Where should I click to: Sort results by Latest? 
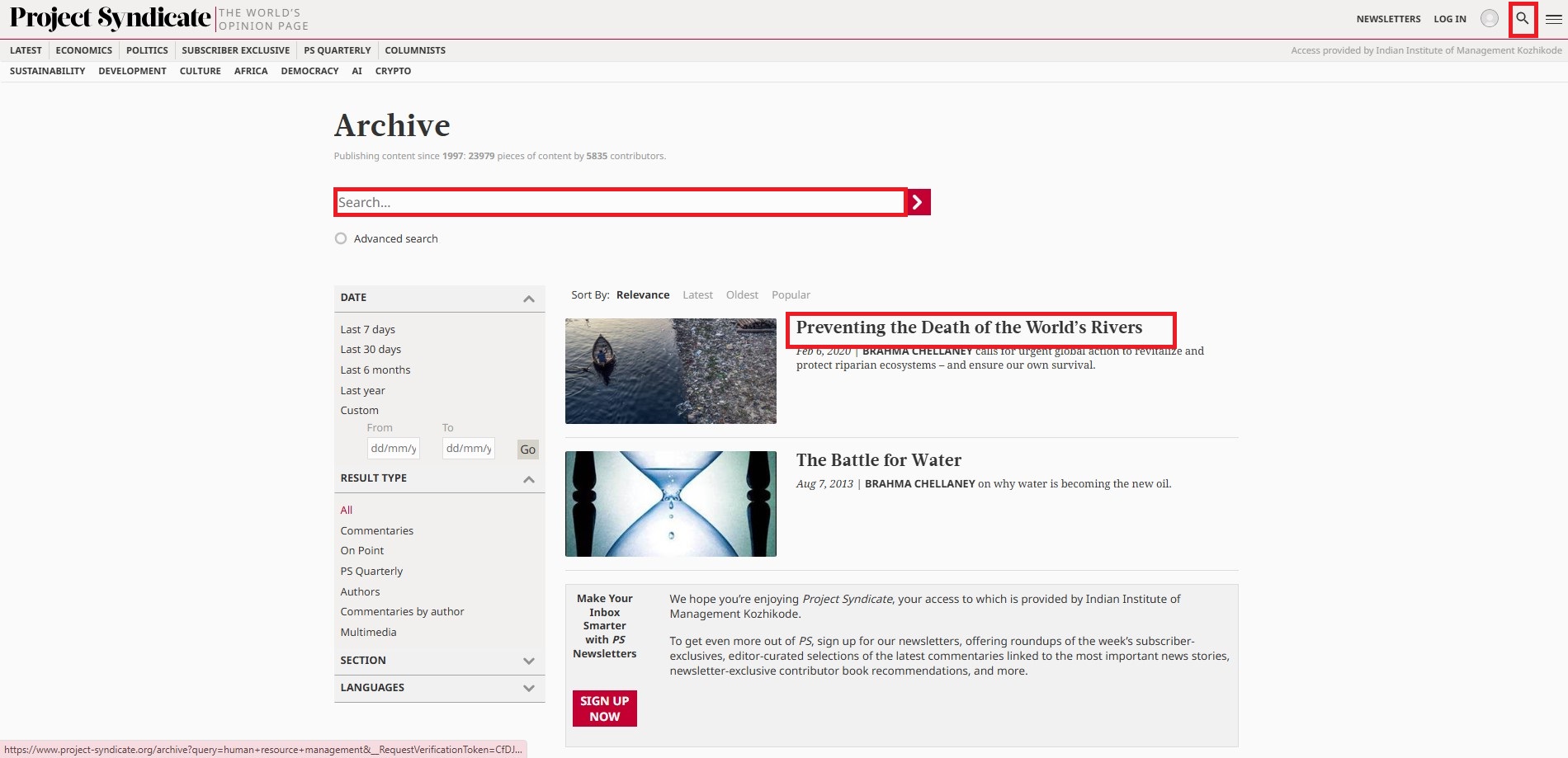[x=697, y=295]
